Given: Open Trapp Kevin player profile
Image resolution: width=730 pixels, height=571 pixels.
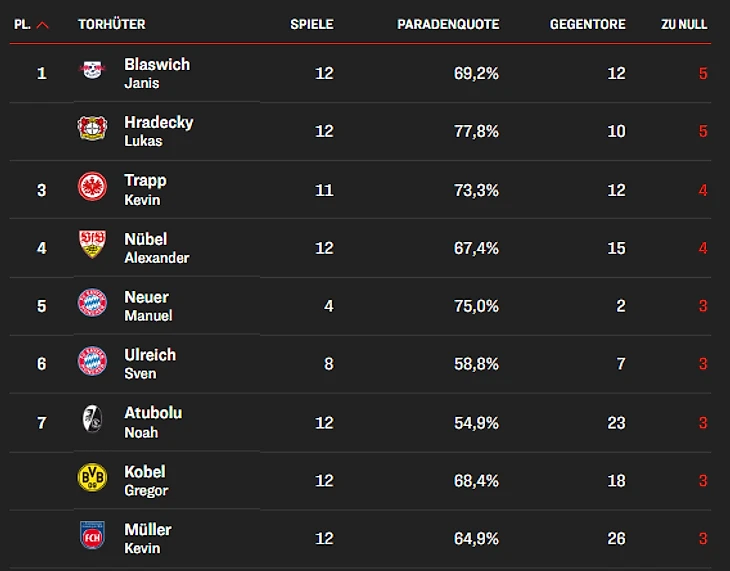Looking at the screenshot, I should point(145,190).
